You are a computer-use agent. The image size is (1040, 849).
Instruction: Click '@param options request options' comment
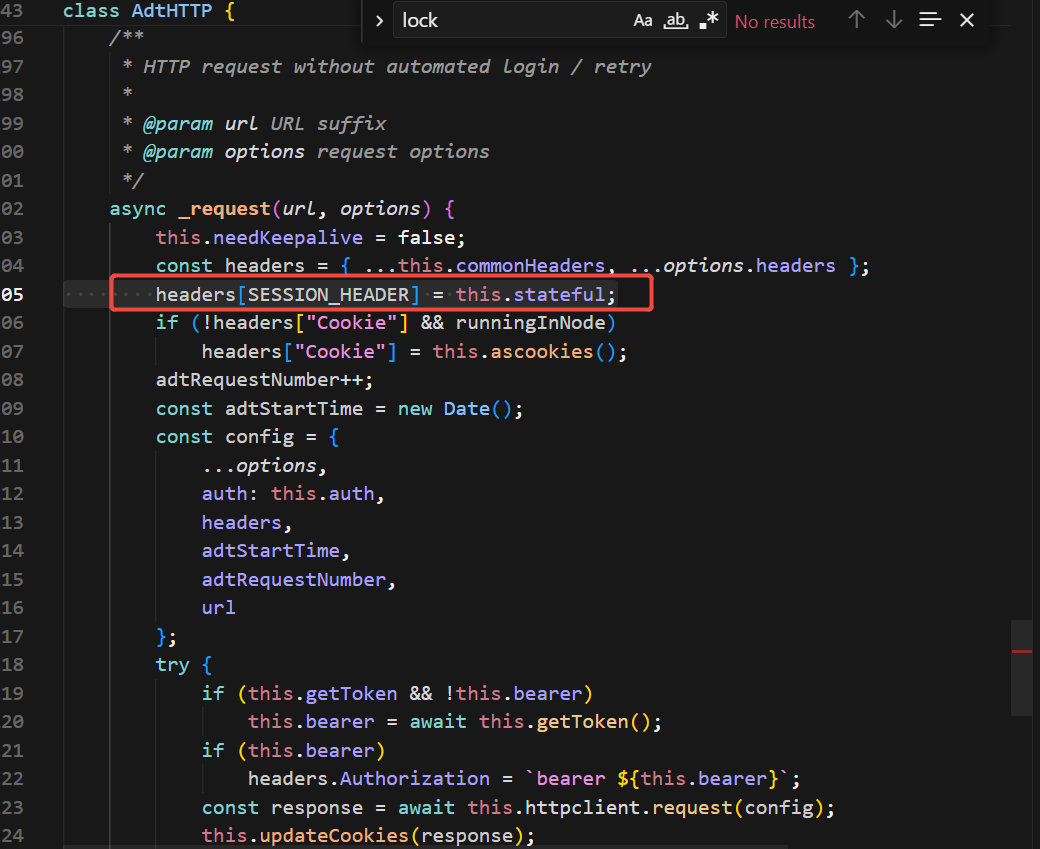[316, 152]
